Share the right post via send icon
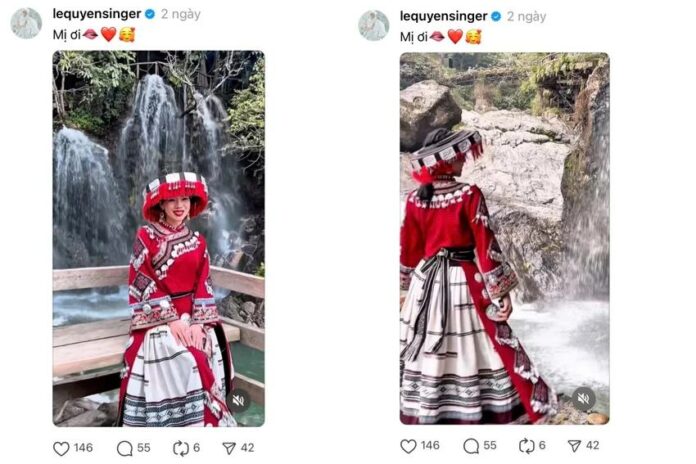This screenshot has width=696, height=464. point(574,446)
